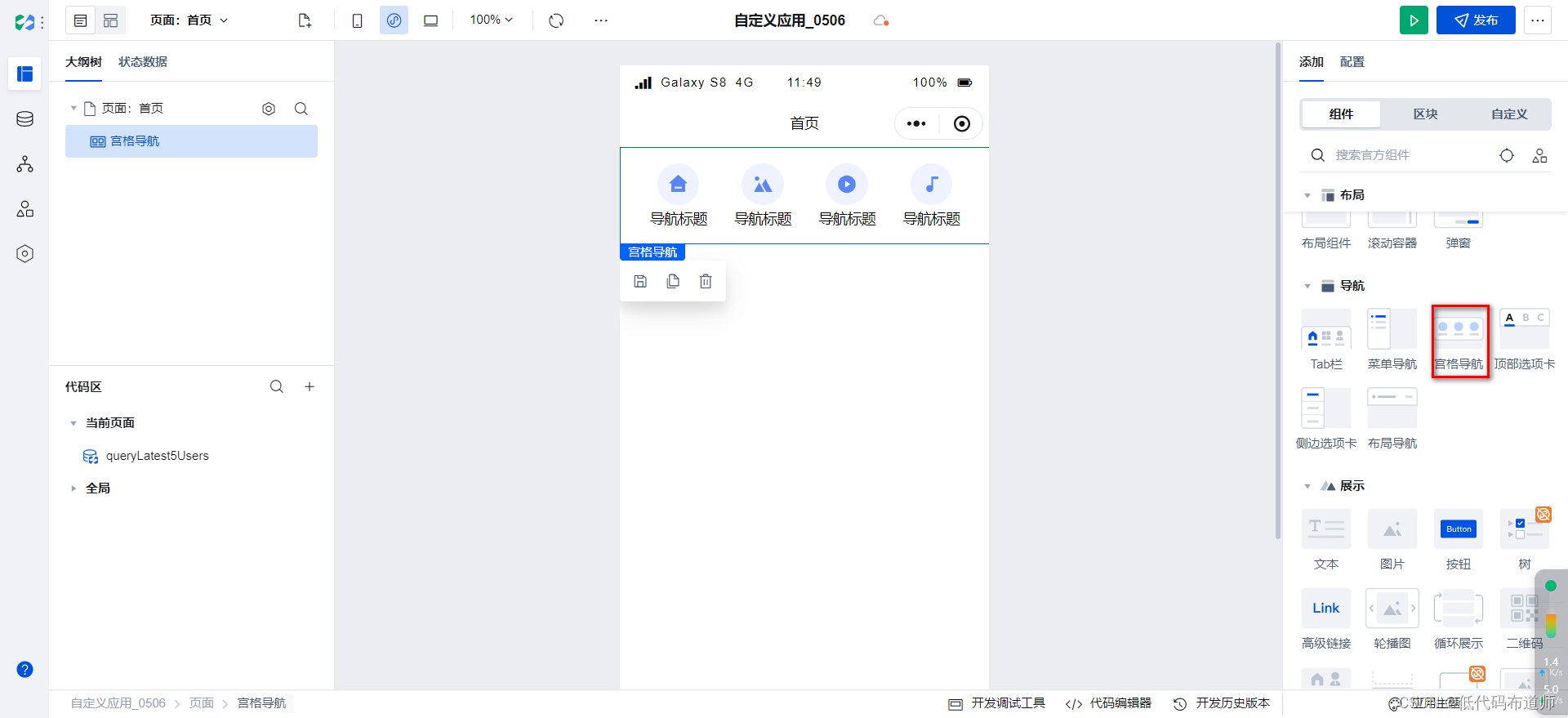The width and height of the screenshot is (1568, 718).
Task: Click the blue help question icon
Action: click(25, 670)
